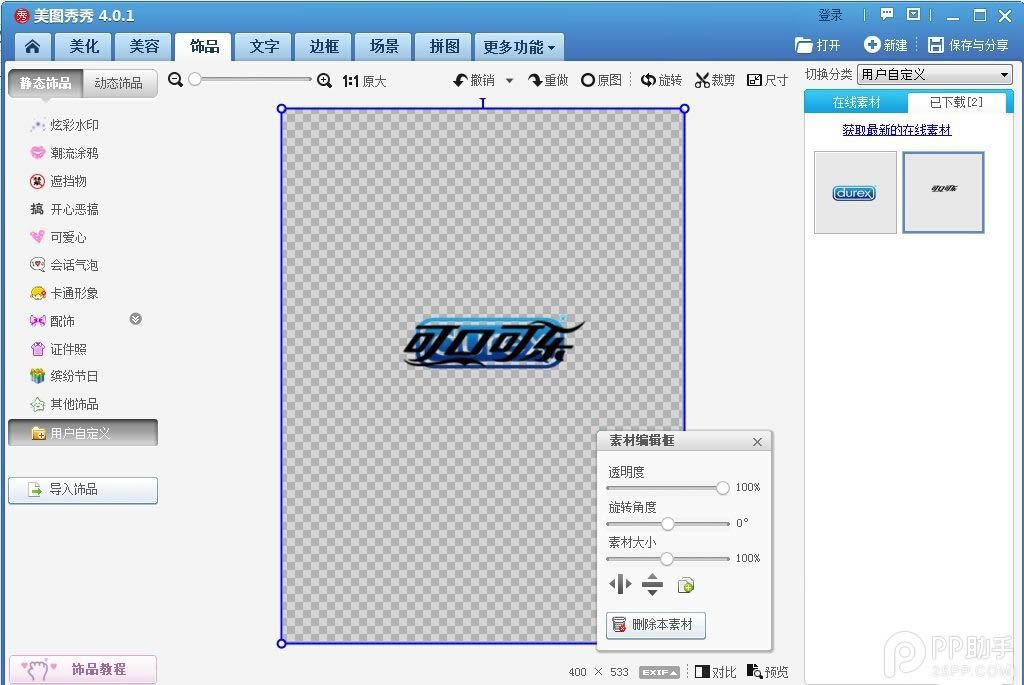Screen dimensions: 1024x685
Task: Flip the sticker horizontally
Action: click(x=620, y=584)
